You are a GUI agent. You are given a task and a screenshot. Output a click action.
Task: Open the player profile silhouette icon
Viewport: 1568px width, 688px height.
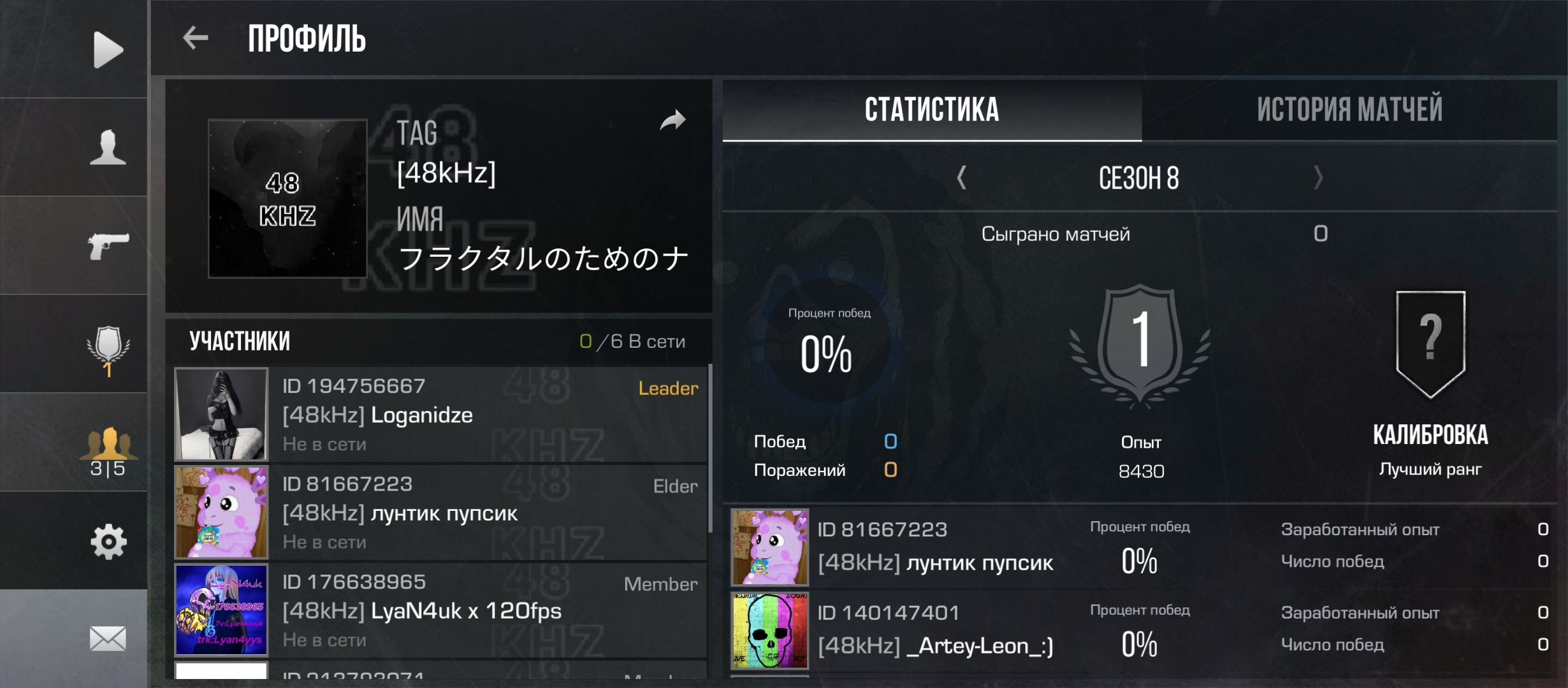coord(108,147)
